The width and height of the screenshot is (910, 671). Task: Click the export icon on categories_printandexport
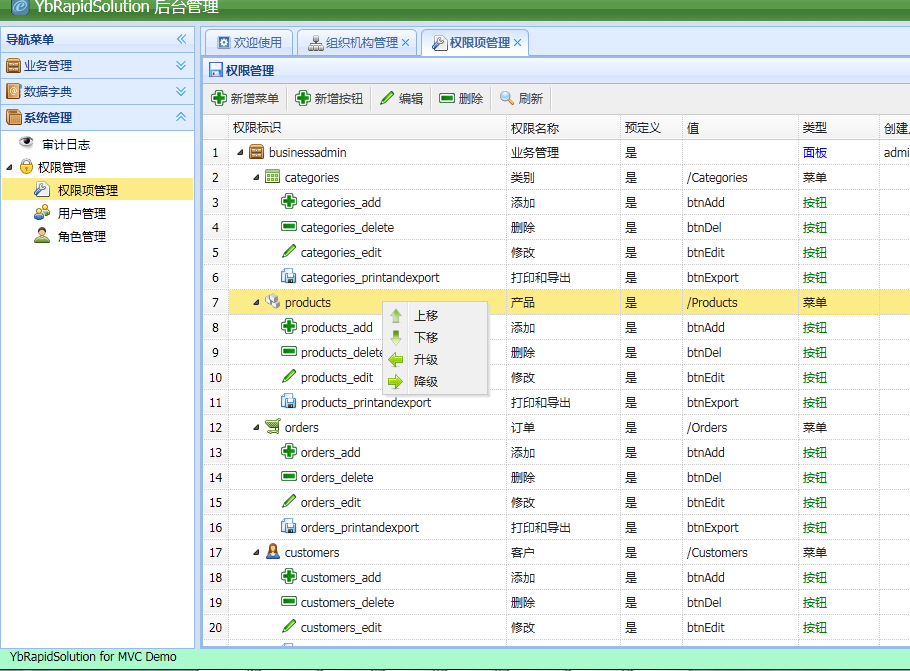coord(288,276)
